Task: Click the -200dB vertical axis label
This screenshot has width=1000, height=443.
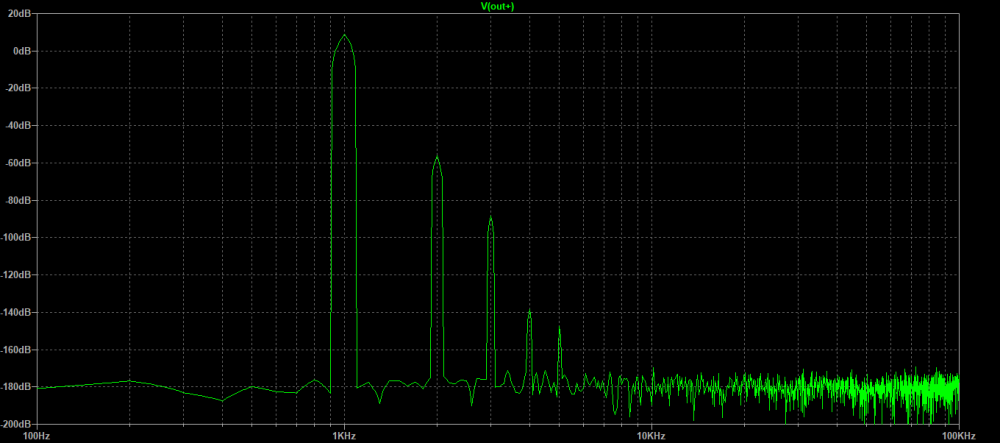Action: click(18, 425)
